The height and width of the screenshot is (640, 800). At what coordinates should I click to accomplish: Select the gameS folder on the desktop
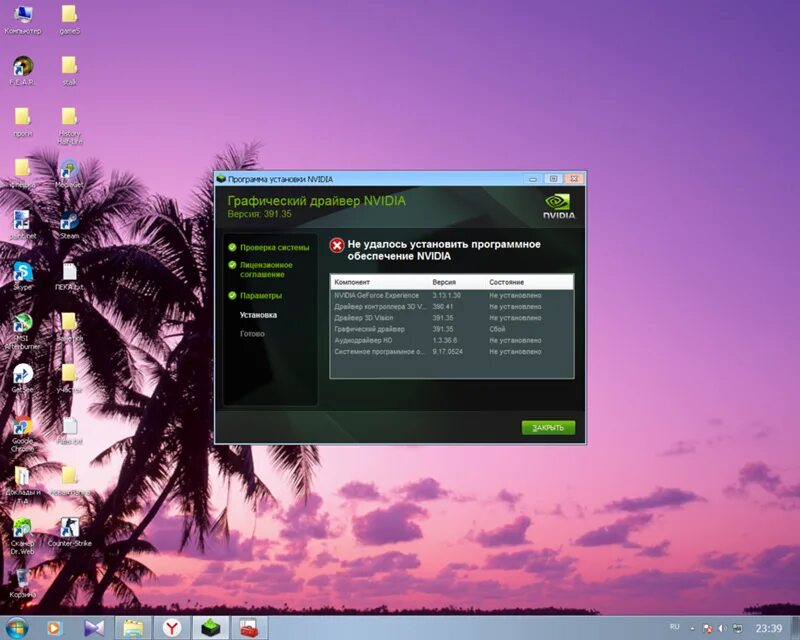69,19
